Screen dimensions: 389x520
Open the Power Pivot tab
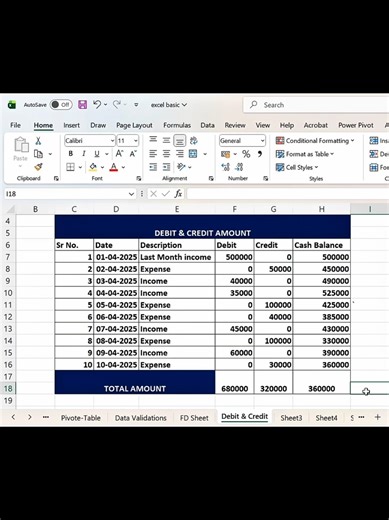[356, 125]
